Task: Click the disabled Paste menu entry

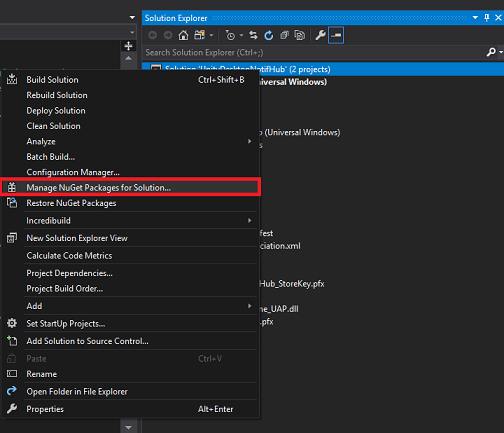Action: click(130, 359)
